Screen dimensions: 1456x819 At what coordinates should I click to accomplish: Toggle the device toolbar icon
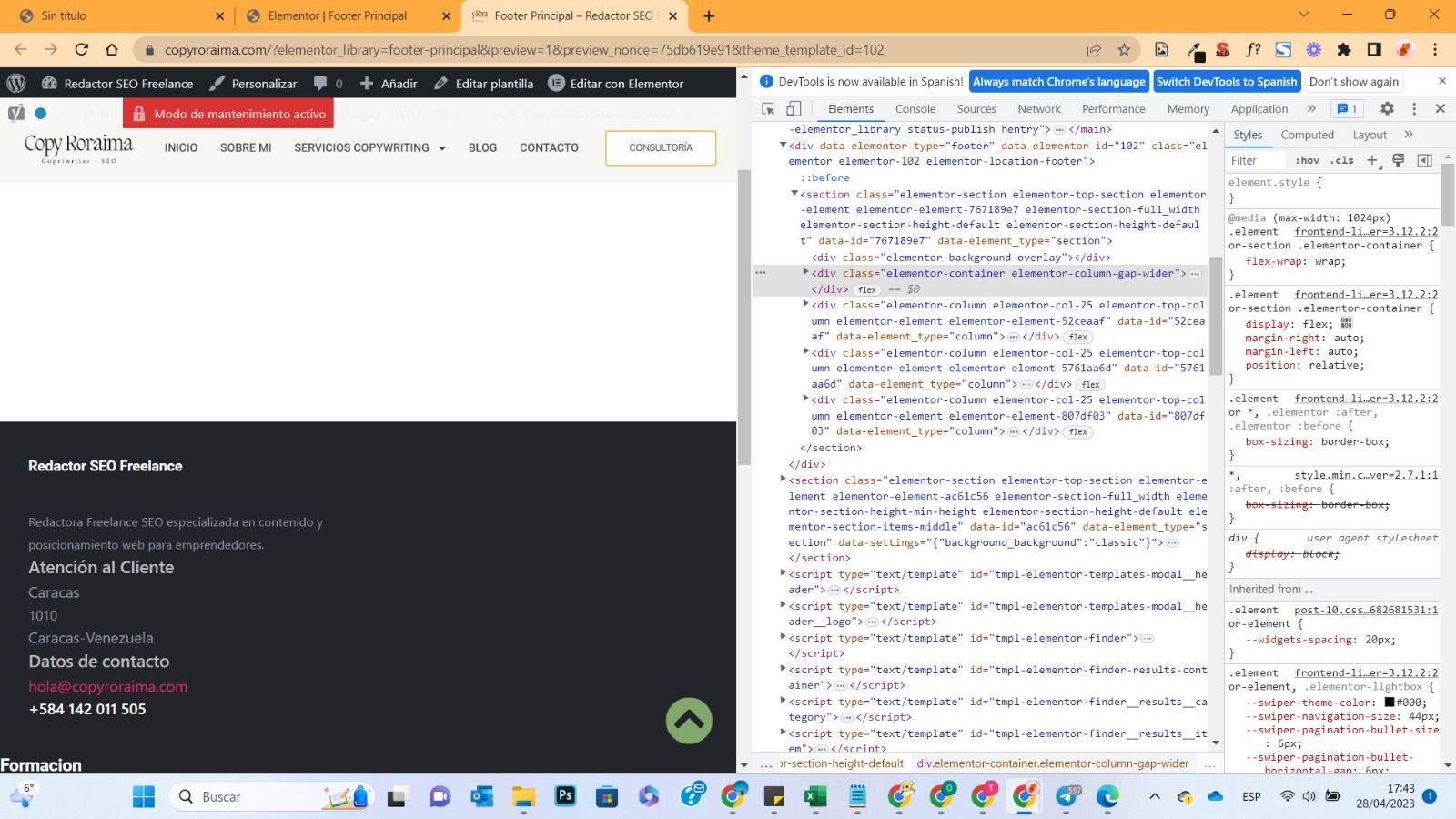[x=794, y=108]
